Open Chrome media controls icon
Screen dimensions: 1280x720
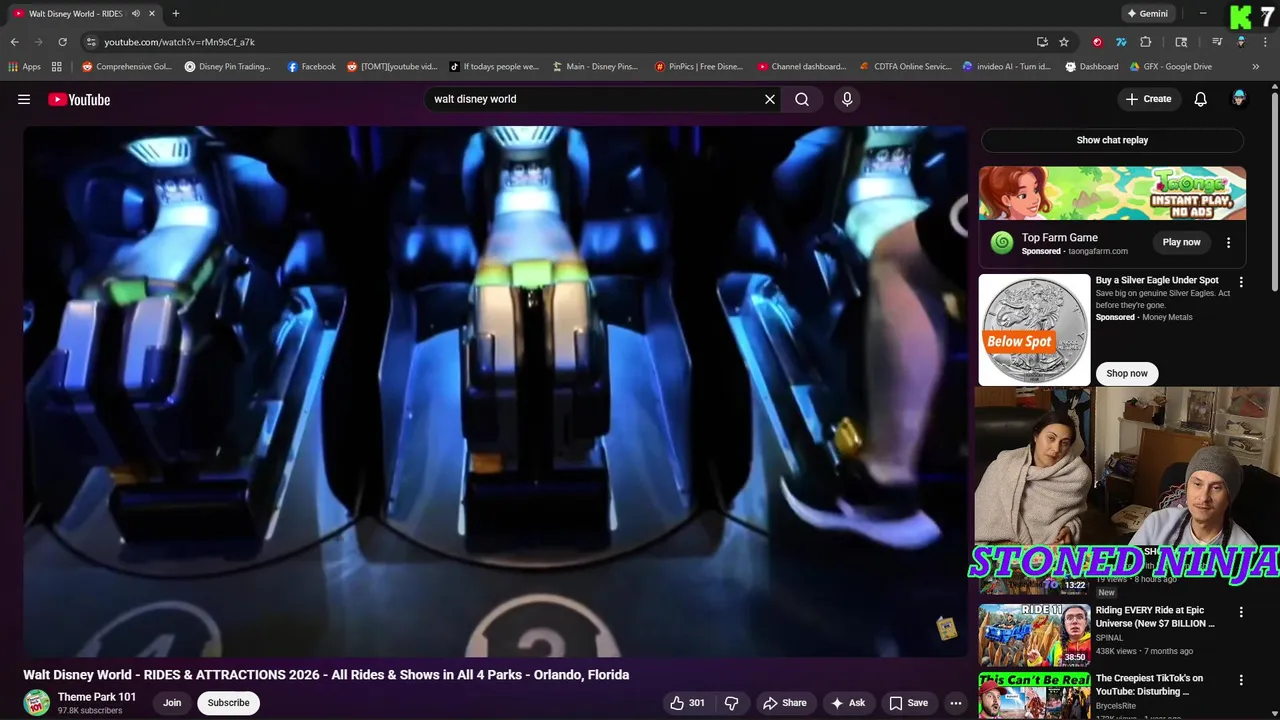pyautogui.click(x=1217, y=42)
